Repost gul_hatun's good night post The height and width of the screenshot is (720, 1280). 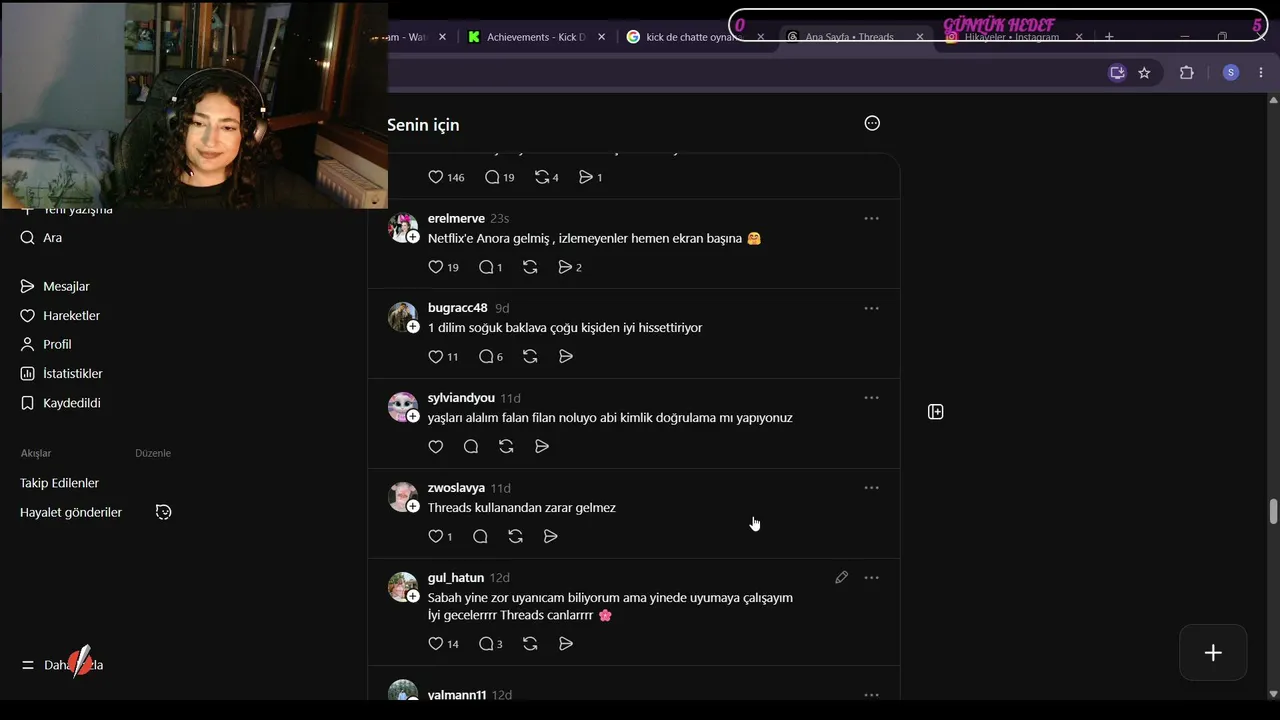pos(530,644)
